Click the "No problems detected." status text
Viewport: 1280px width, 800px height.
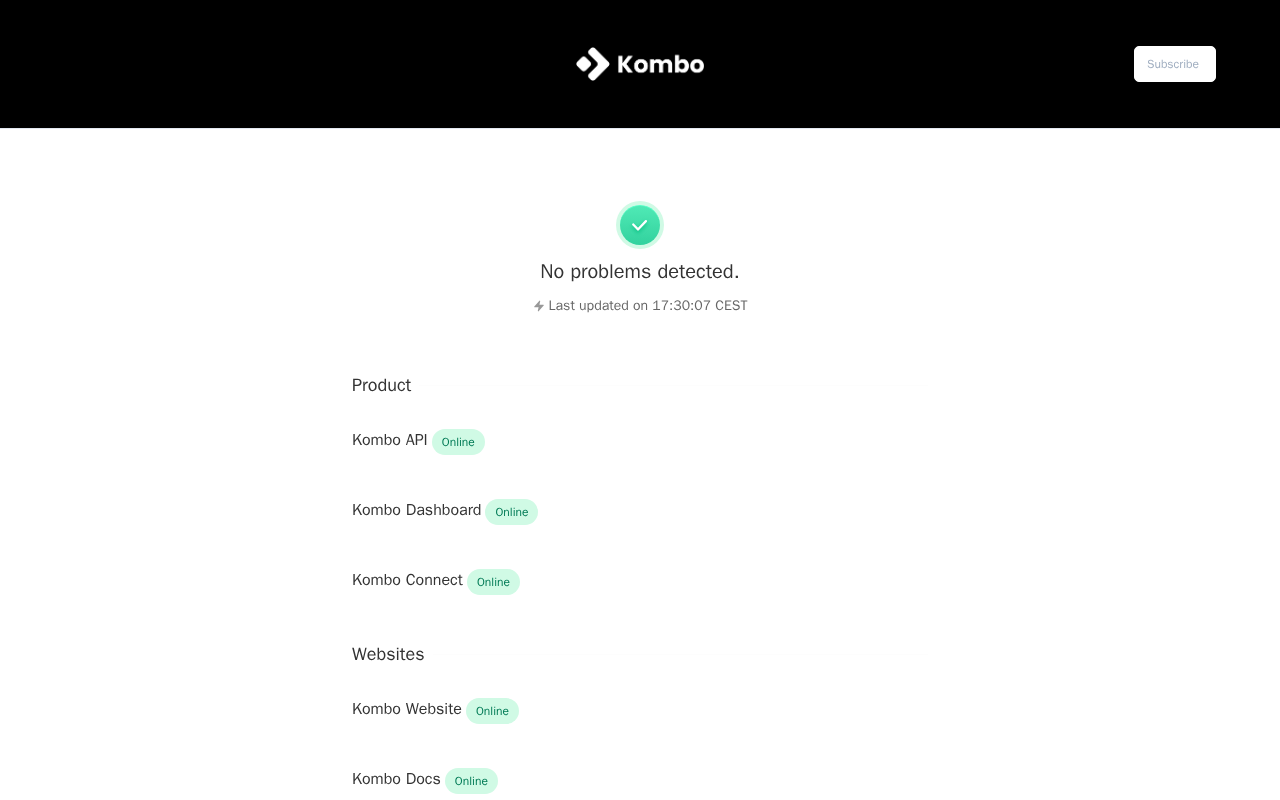point(640,271)
